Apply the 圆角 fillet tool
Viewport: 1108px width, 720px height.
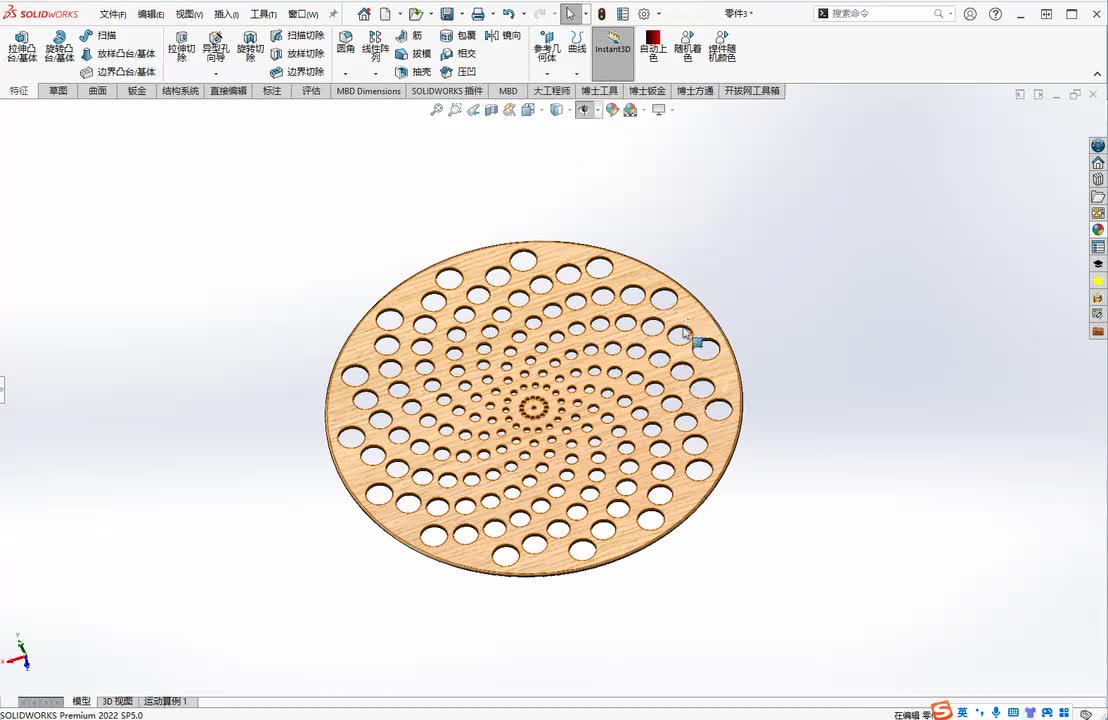(x=346, y=42)
